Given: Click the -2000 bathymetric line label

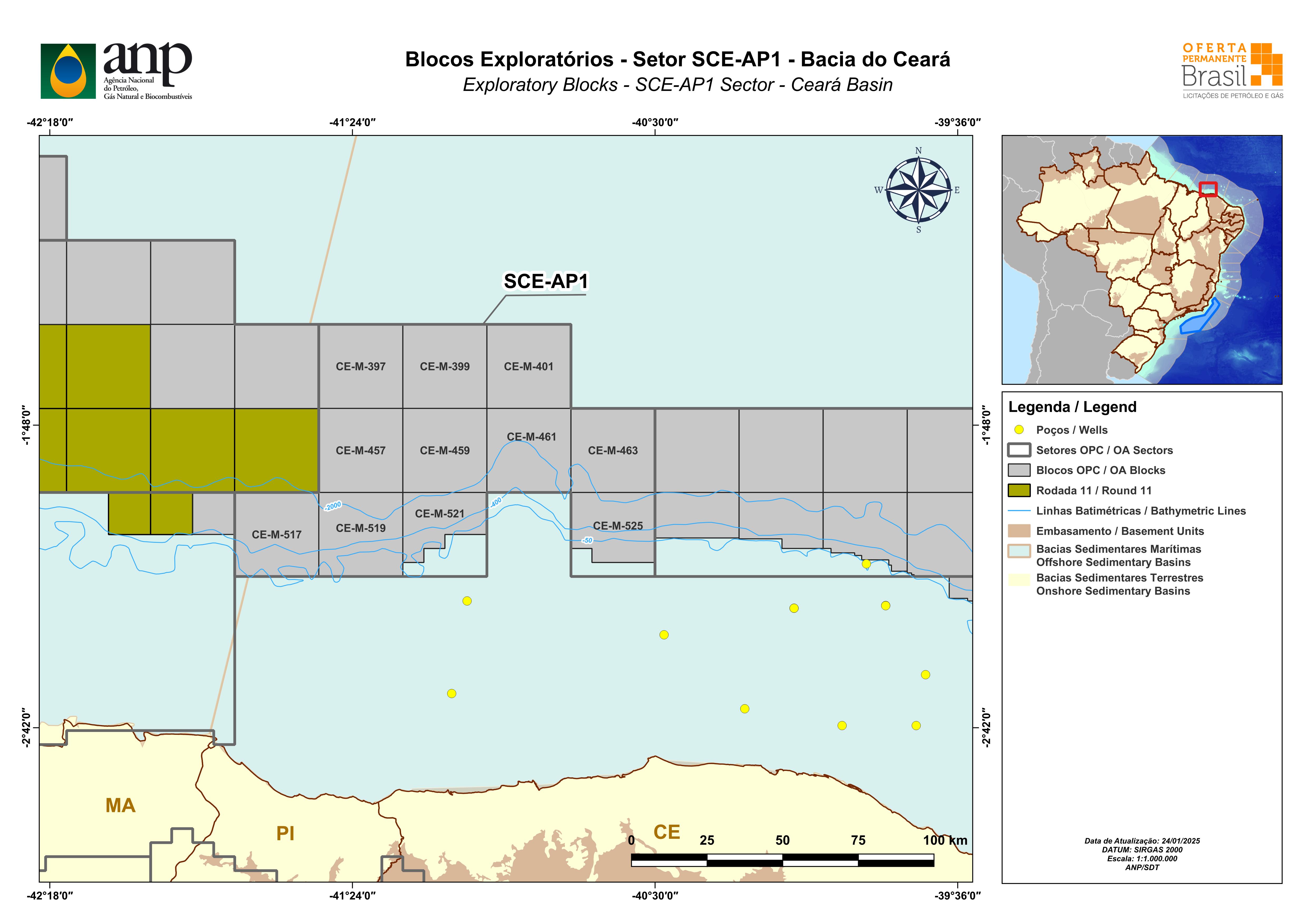Looking at the screenshot, I should click(x=333, y=506).
